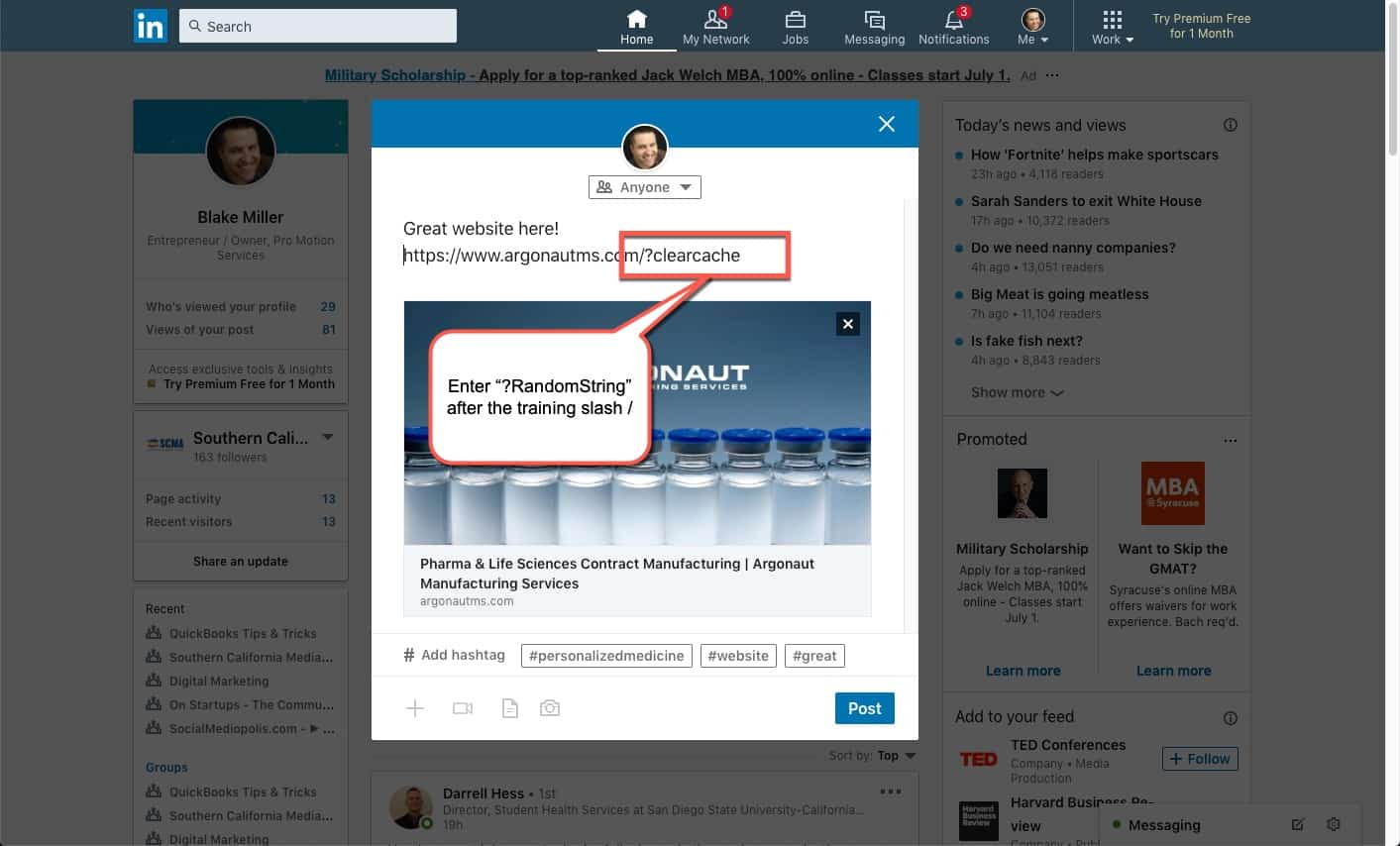This screenshot has height=846, width=1400.
Task: Click the LinkedIn logo icon
Action: point(150,26)
